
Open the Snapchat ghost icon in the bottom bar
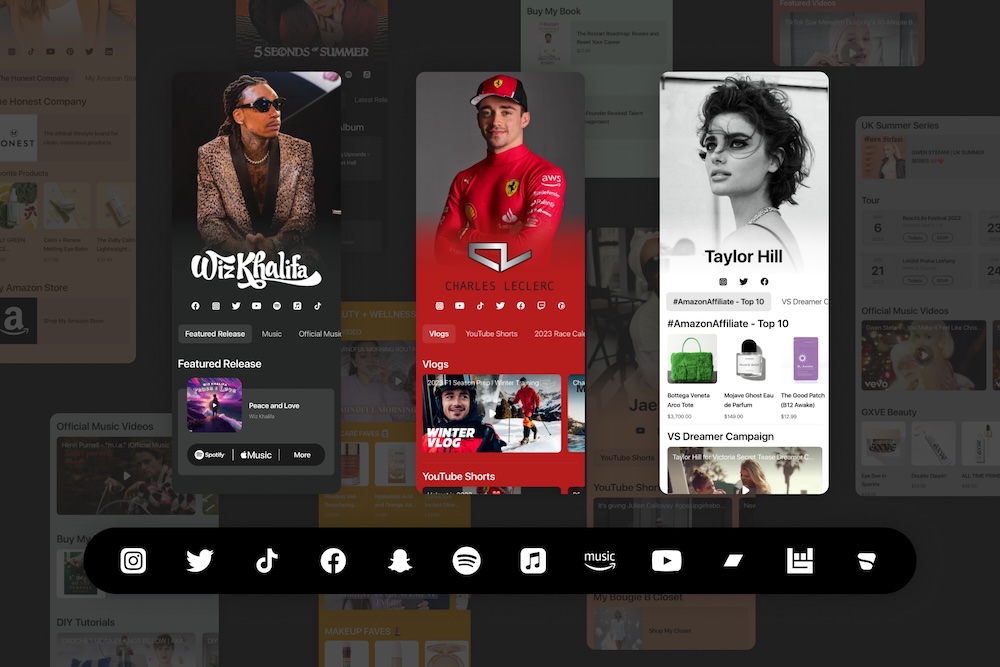pos(400,561)
